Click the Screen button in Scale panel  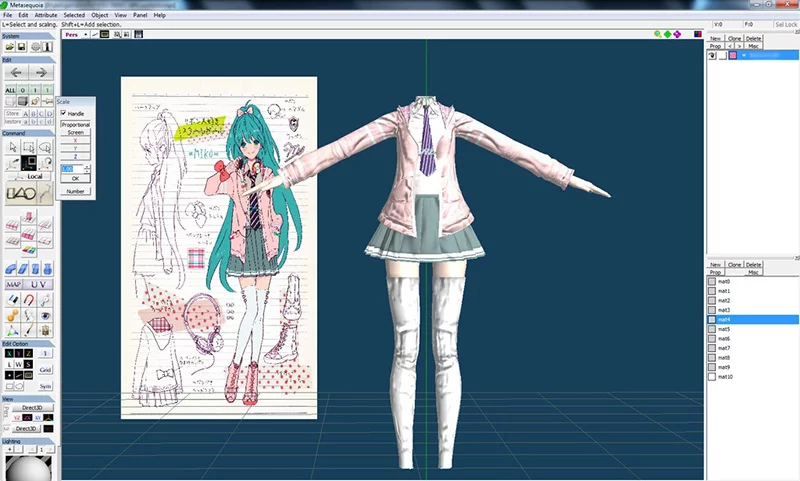76,132
